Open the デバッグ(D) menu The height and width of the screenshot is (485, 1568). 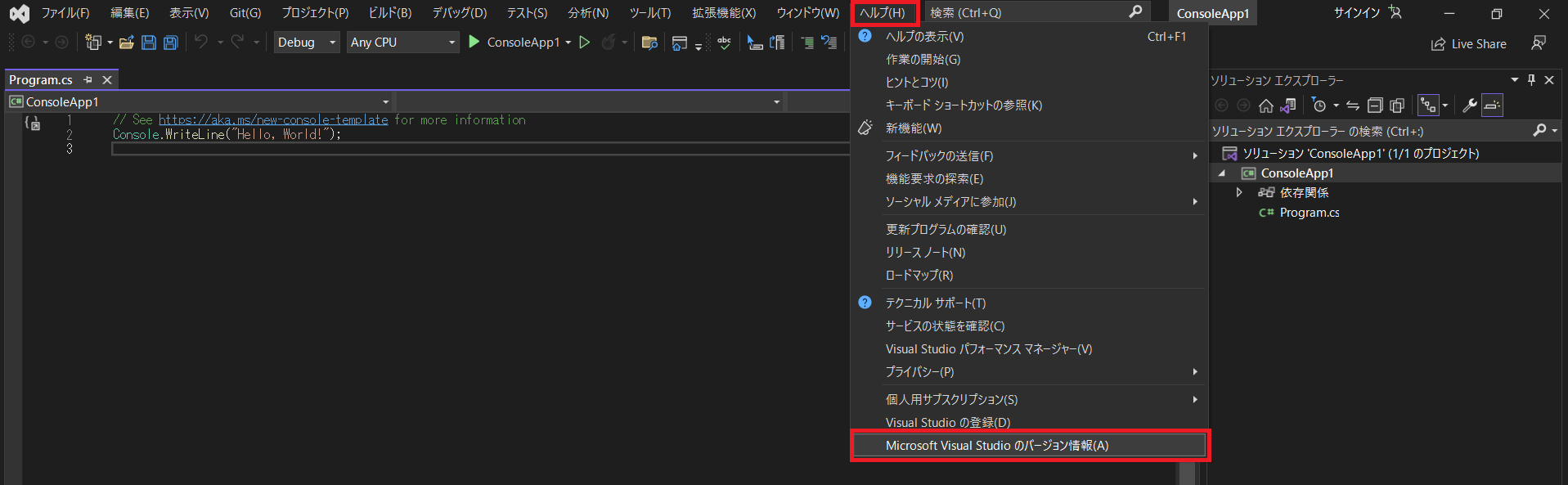pyautogui.click(x=460, y=13)
